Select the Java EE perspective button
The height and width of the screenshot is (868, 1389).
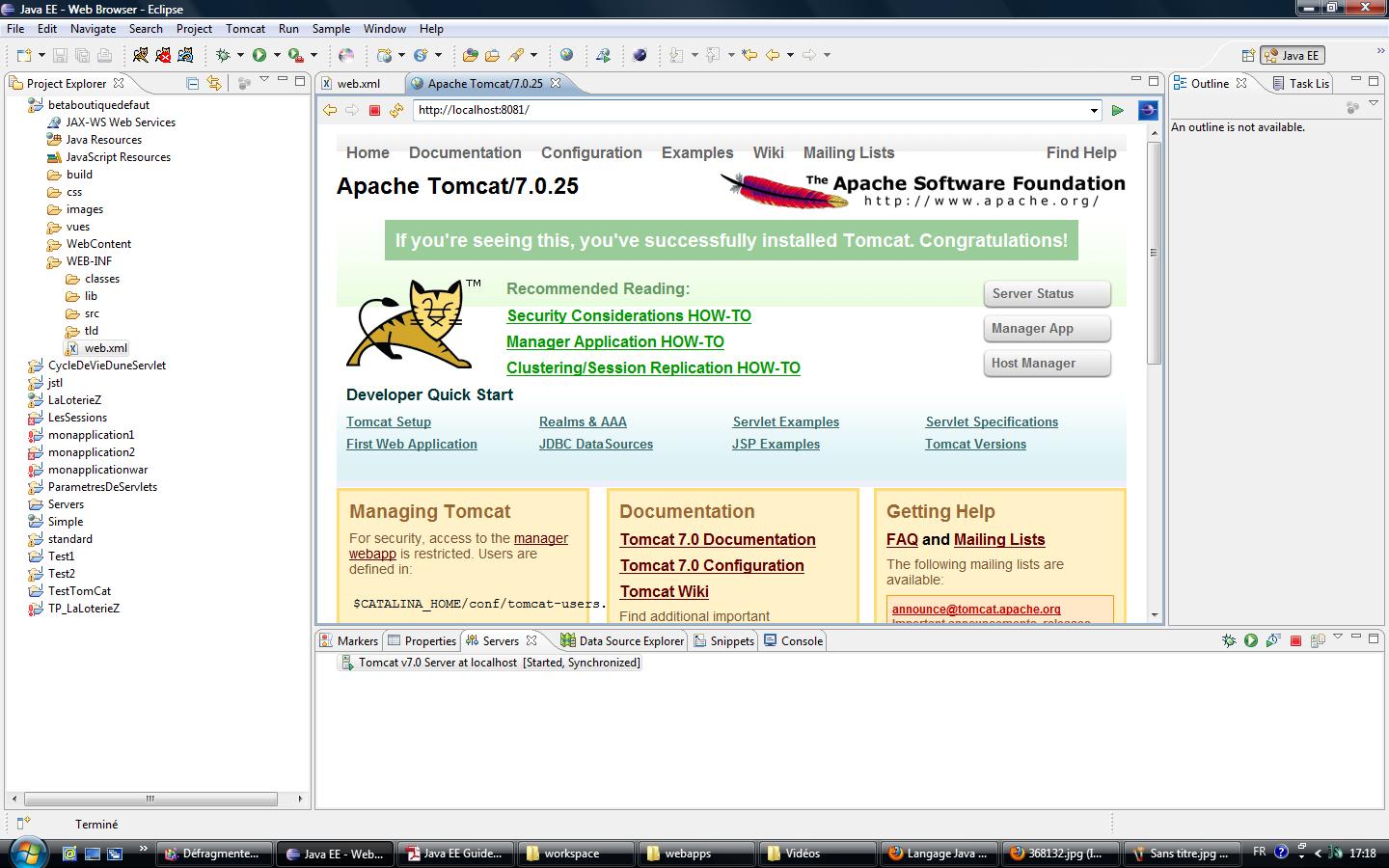[x=1293, y=55]
